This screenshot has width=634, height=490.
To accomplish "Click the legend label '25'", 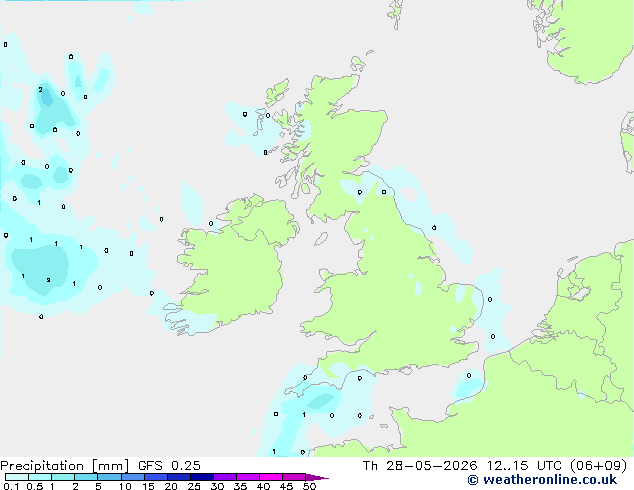I will pyautogui.click(x=194, y=486).
